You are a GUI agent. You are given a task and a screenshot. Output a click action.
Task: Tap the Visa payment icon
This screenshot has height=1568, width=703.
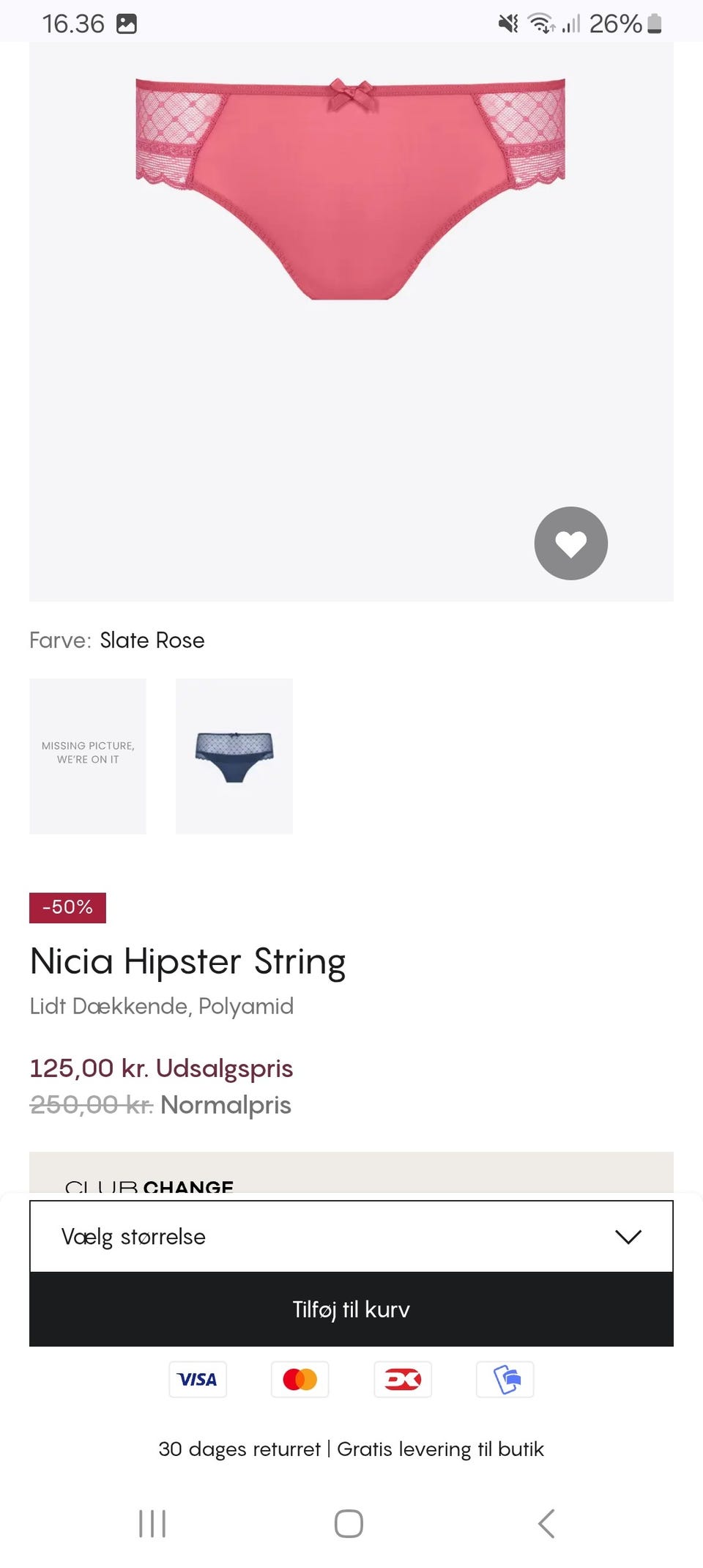198,1380
